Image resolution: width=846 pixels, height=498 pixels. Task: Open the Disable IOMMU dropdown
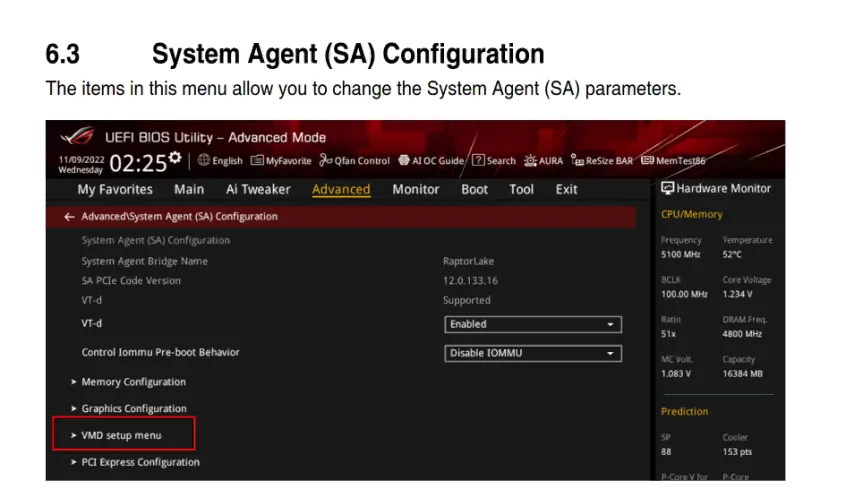(x=533, y=353)
